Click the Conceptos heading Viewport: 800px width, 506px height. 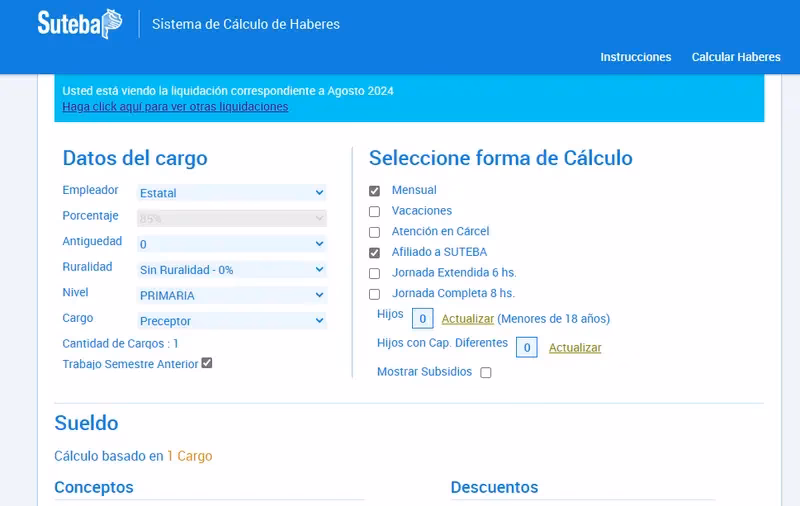coord(94,487)
